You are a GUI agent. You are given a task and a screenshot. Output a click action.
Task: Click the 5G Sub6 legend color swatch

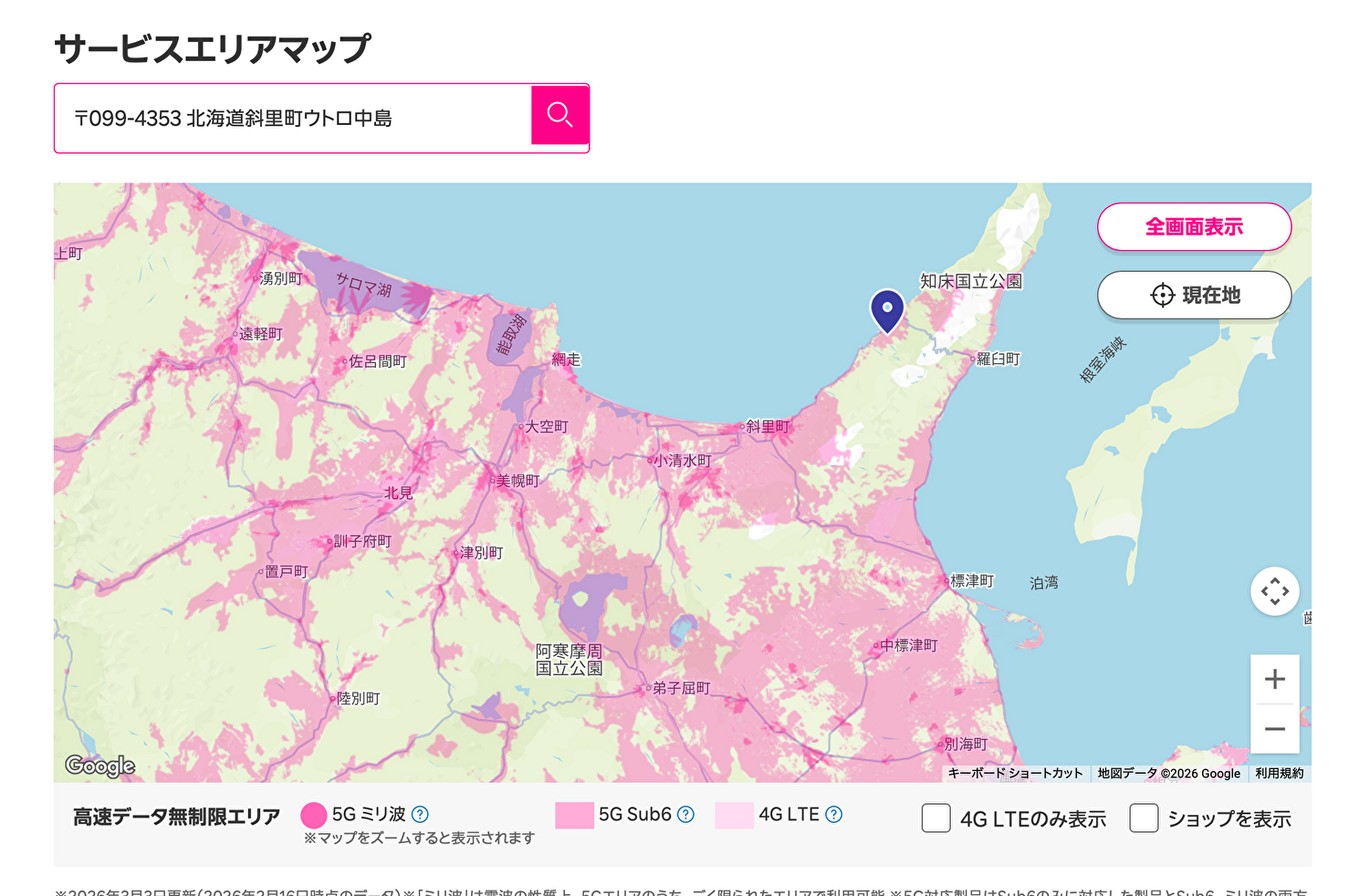click(x=575, y=815)
